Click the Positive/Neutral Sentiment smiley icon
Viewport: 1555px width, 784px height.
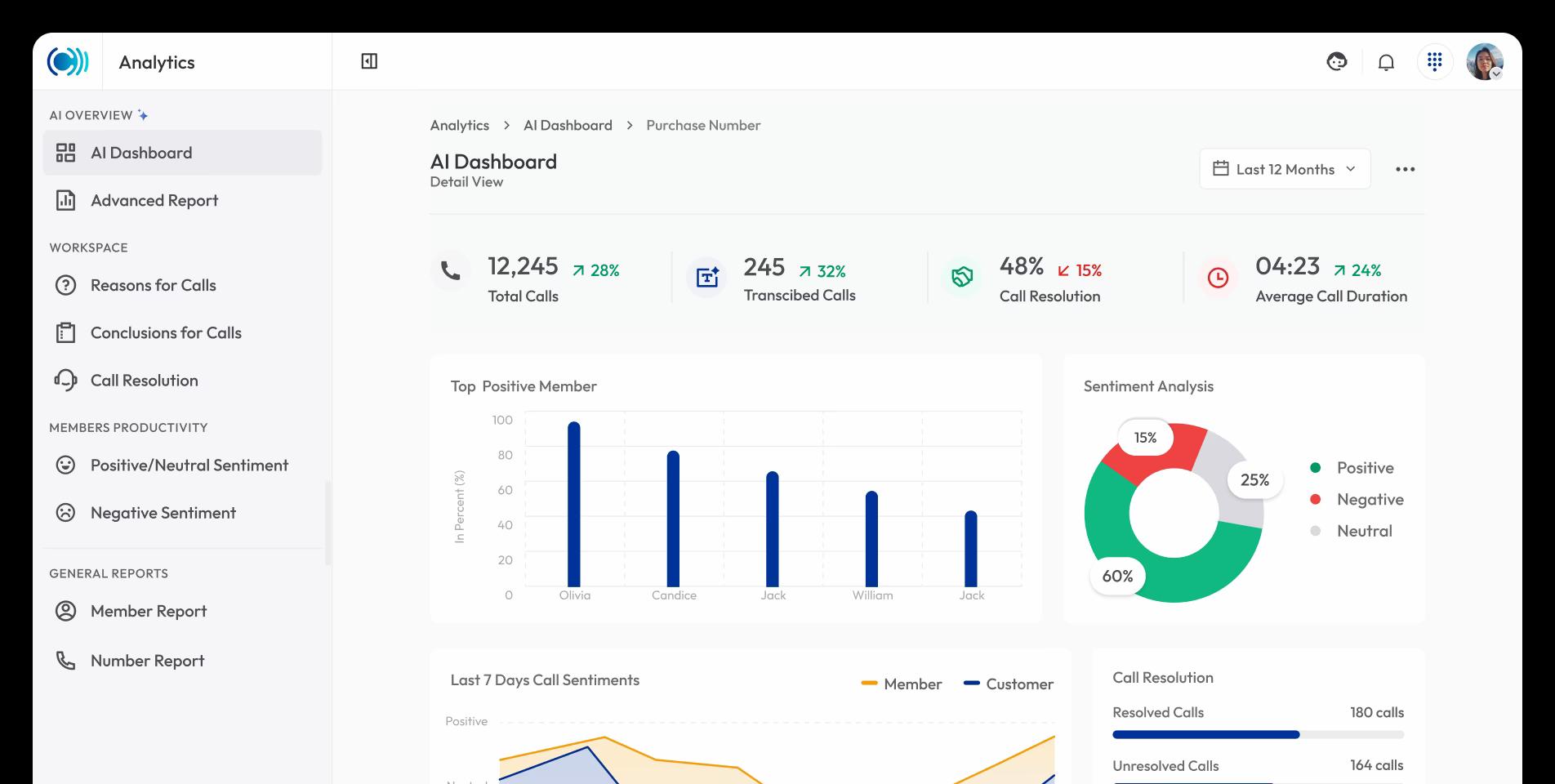(65, 465)
